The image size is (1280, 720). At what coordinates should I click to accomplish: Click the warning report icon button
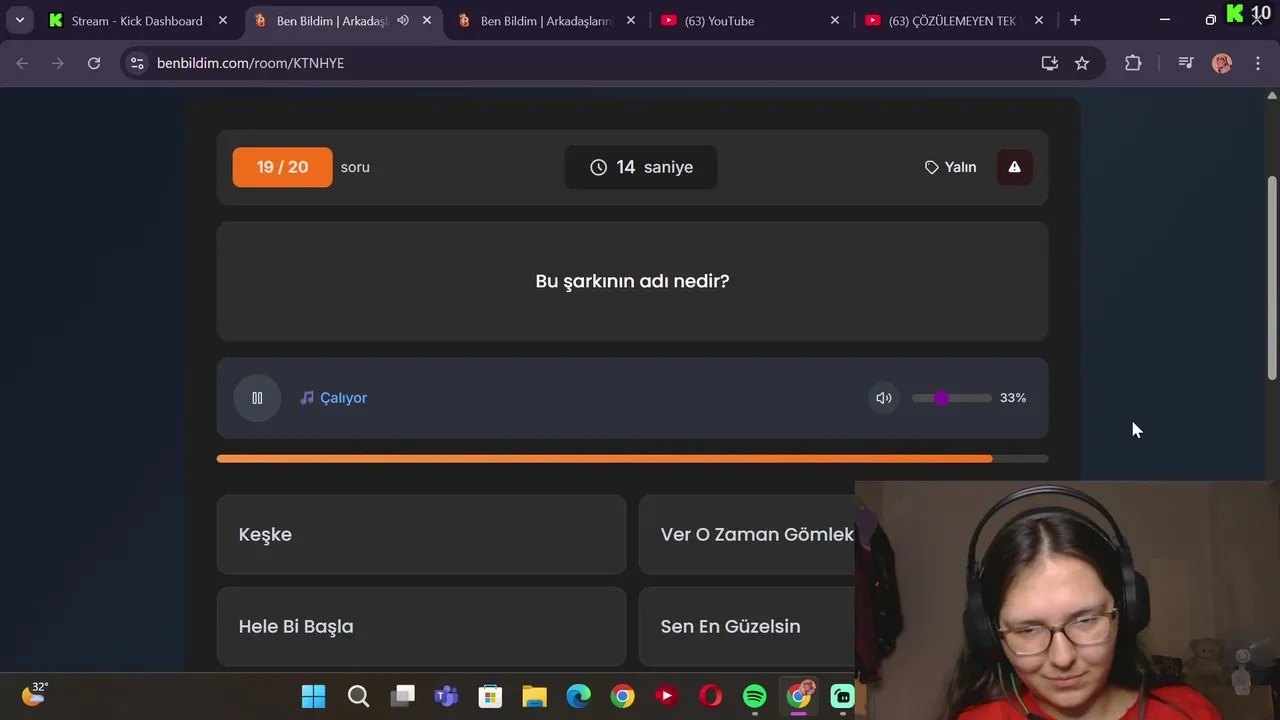tap(1014, 167)
